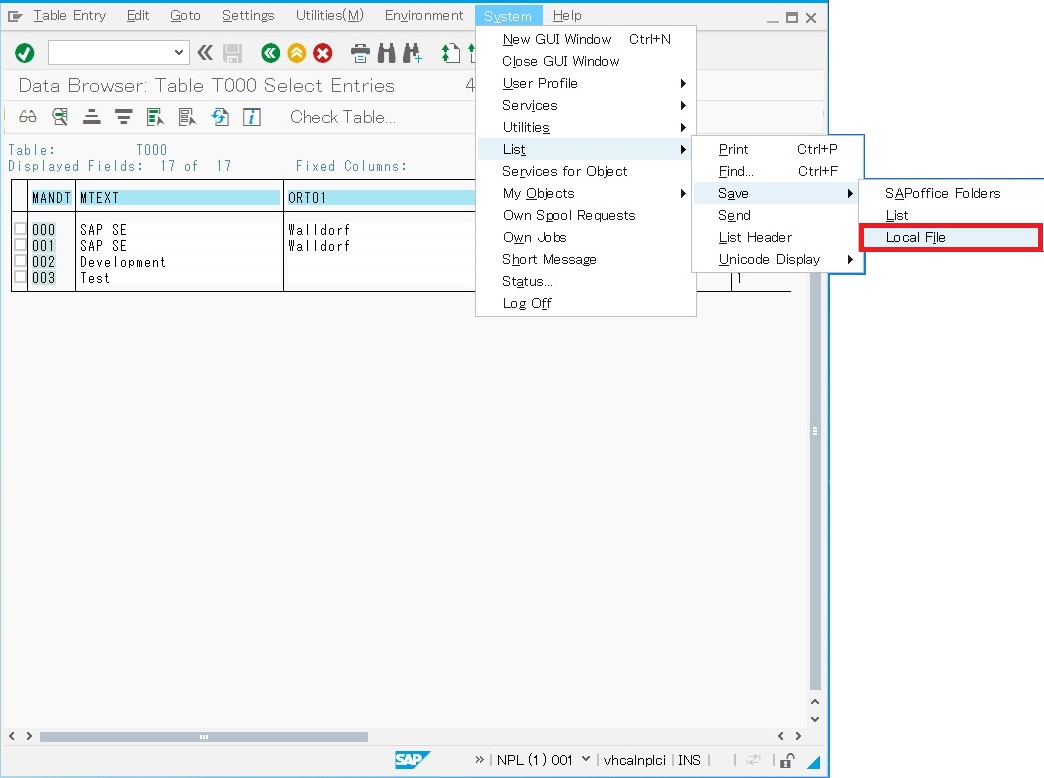The width and height of the screenshot is (1044, 778).
Task: Open the System menu
Action: (508, 15)
